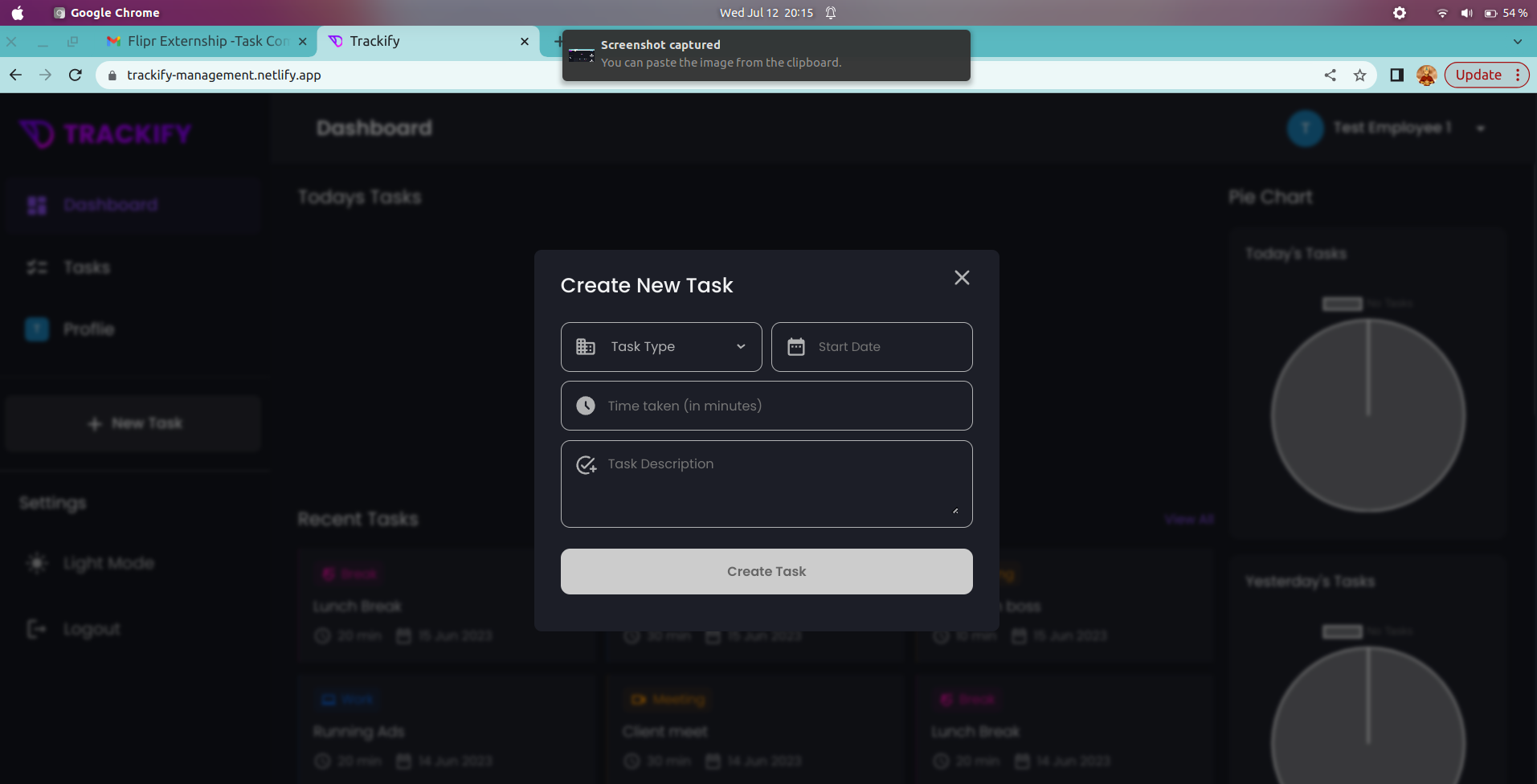Click the Logout icon in the sidebar
Screen dimensions: 1537x784
click(x=35, y=628)
